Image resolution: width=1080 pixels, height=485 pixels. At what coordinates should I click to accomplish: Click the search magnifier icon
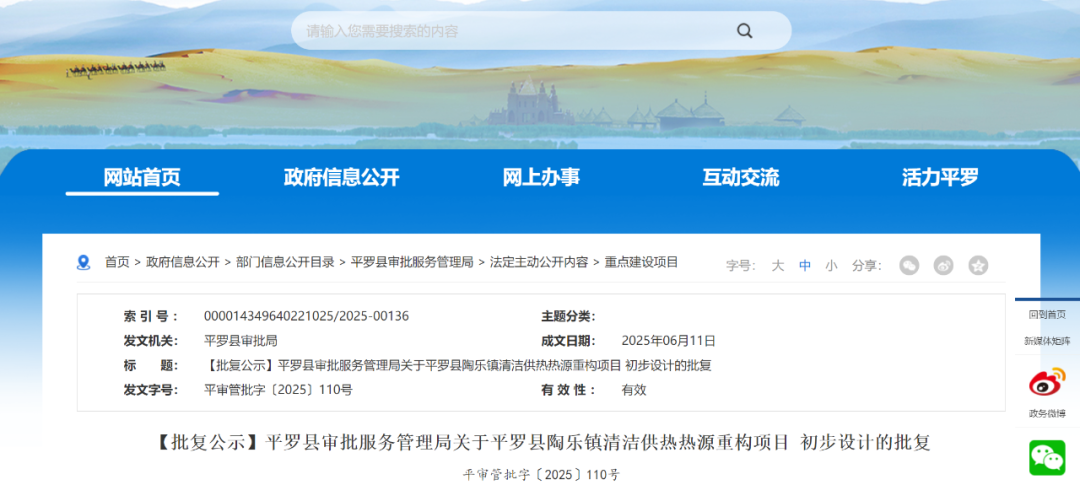click(x=745, y=30)
